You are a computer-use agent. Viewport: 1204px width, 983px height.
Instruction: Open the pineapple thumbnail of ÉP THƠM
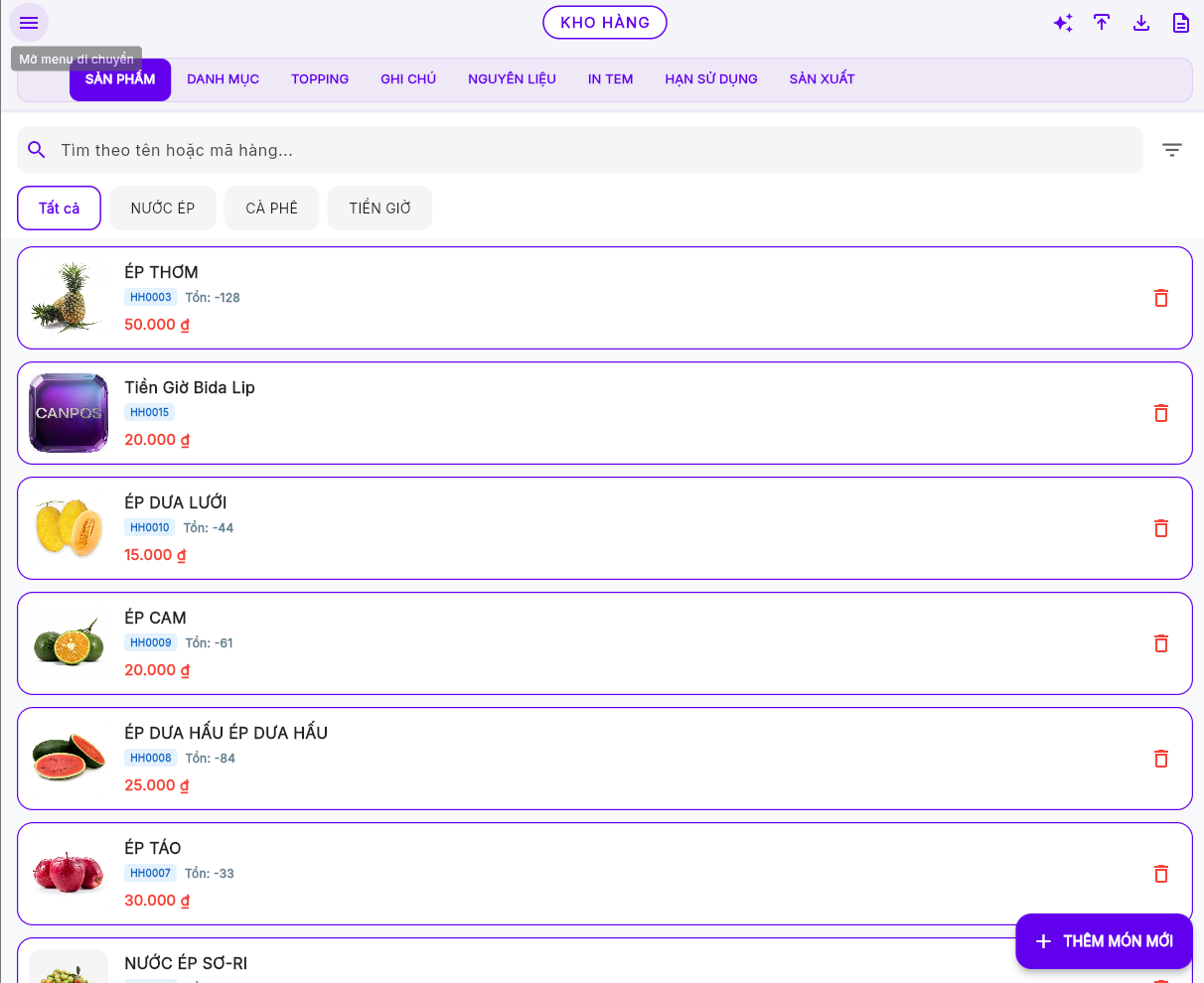point(69,298)
